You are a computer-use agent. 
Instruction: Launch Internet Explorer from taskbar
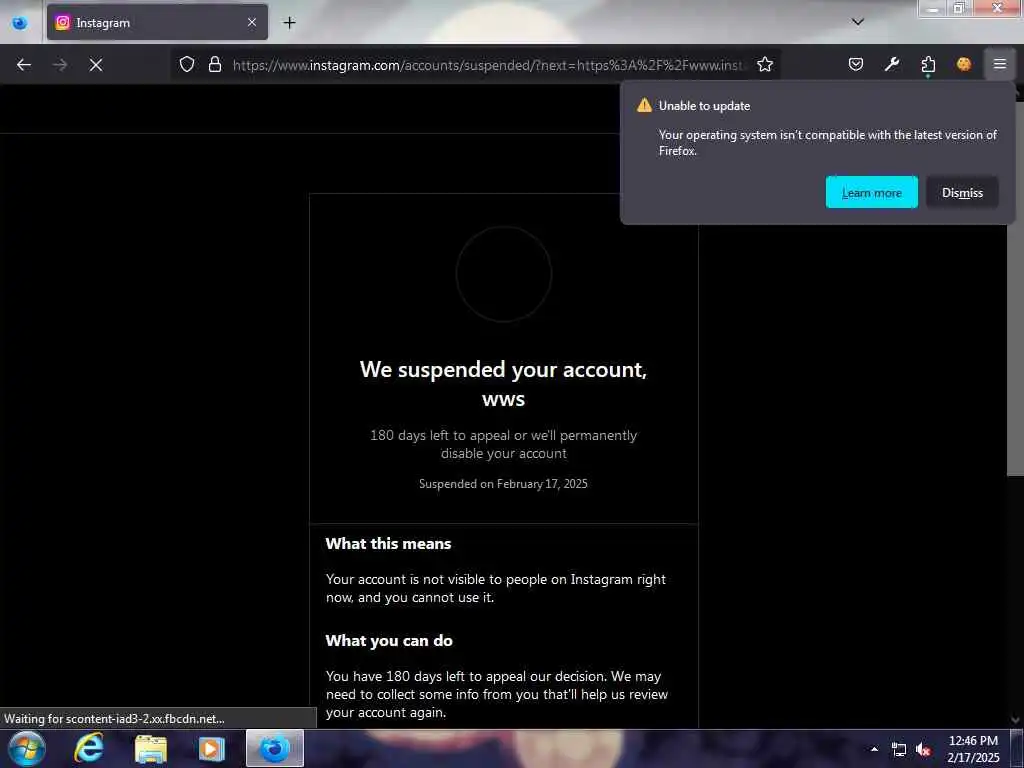point(88,748)
